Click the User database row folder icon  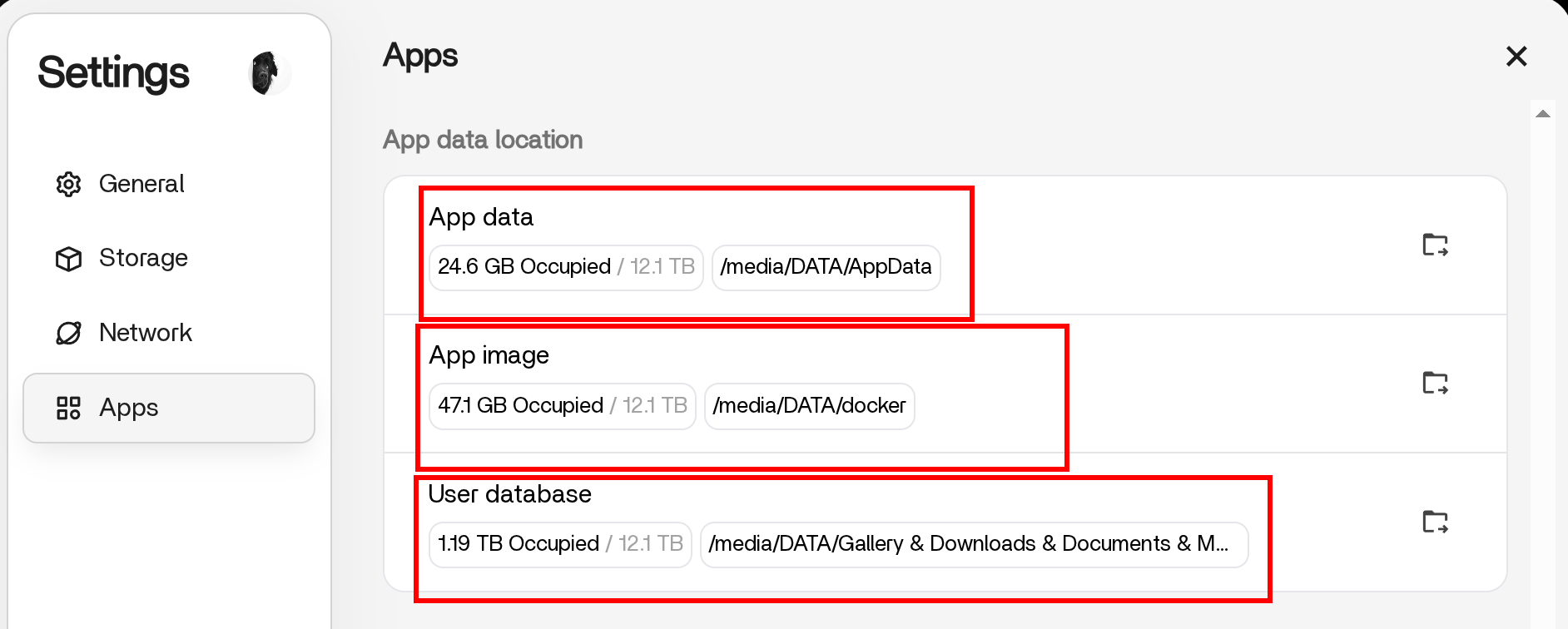point(1435,522)
